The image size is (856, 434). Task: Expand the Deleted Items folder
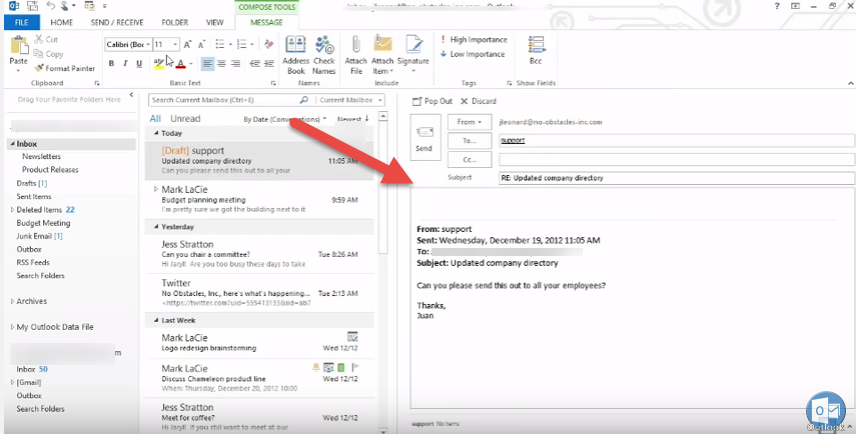(13, 210)
